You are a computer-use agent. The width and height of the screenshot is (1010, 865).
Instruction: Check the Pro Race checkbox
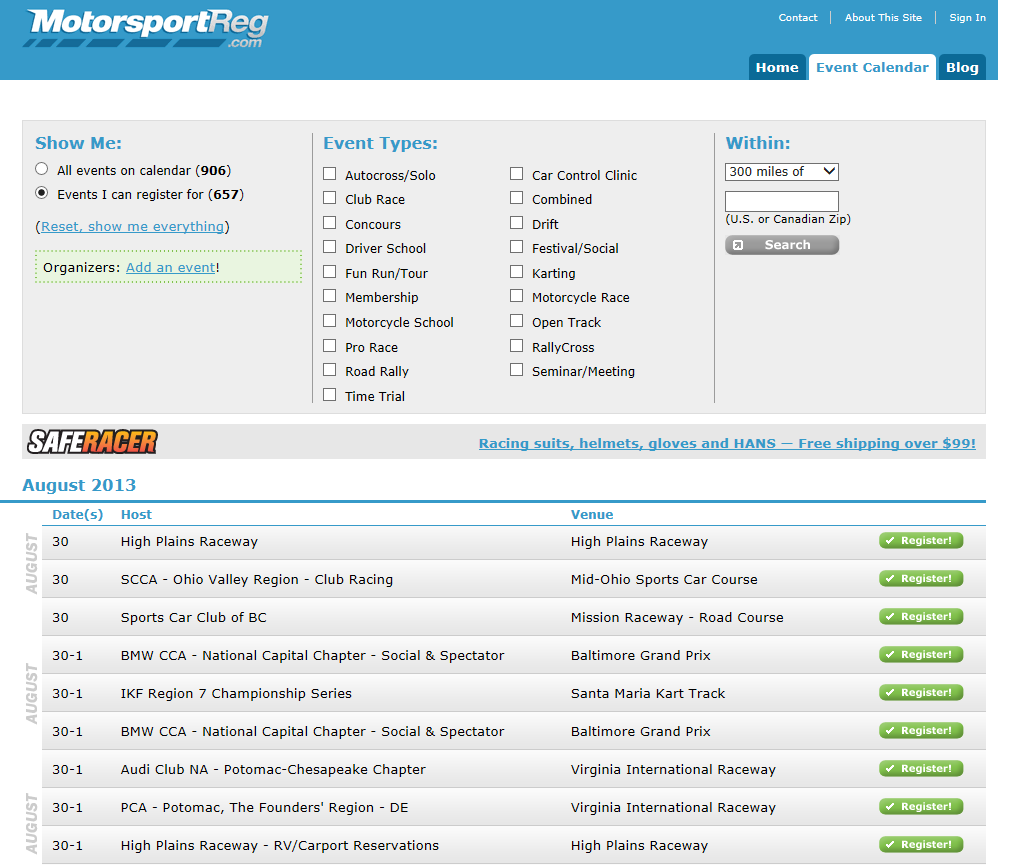click(x=330, y=346)
